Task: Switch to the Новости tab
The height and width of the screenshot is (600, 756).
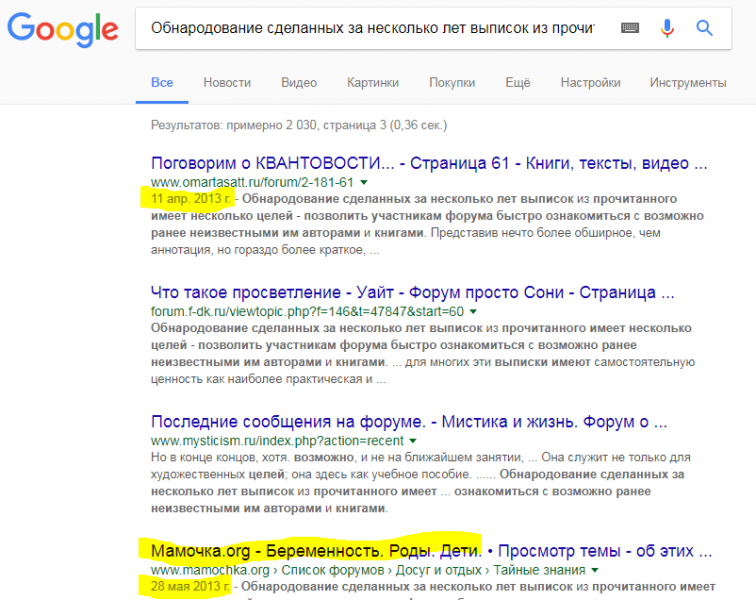Action: [x=227, y=82]
